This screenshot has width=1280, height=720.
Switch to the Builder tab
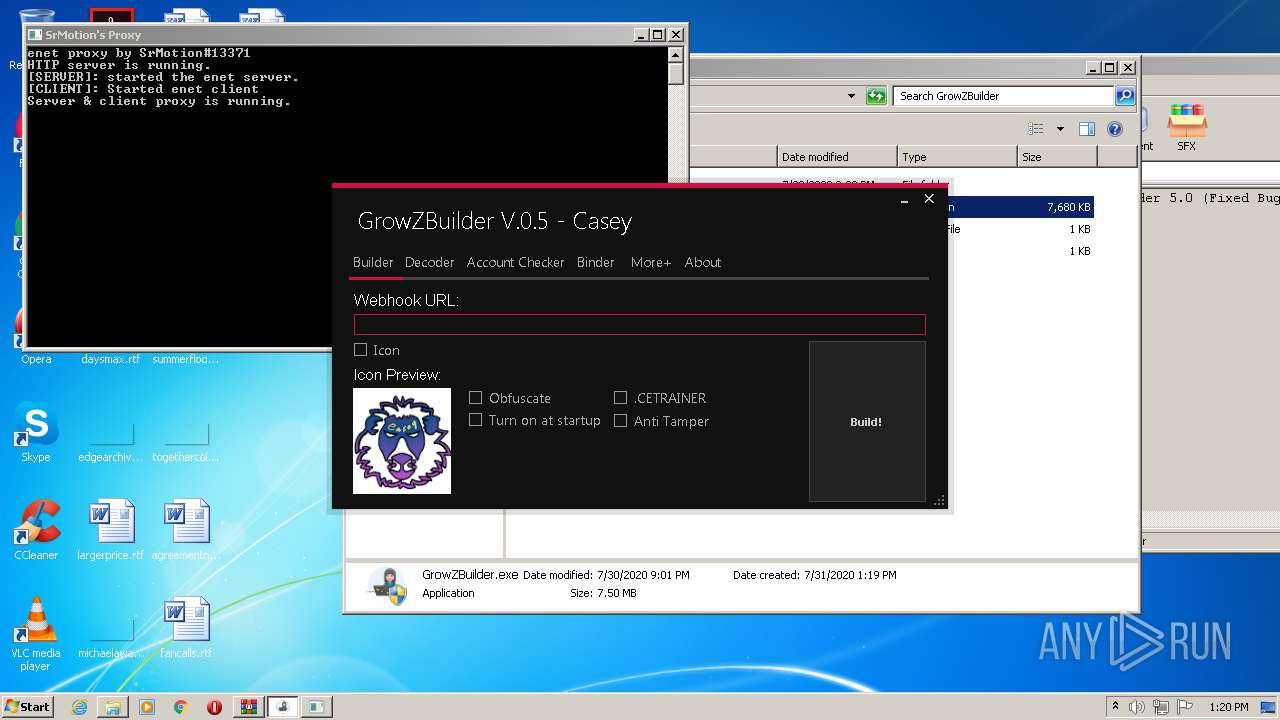373,262
